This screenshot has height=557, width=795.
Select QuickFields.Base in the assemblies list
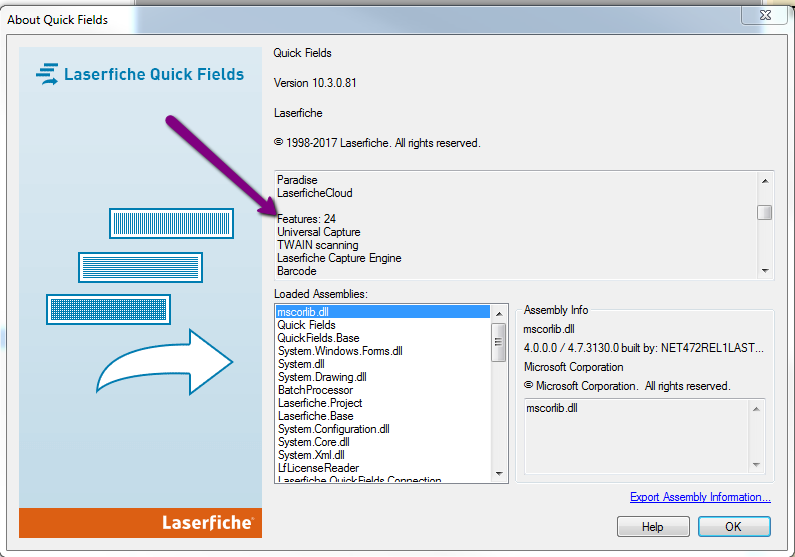(383, 338)
